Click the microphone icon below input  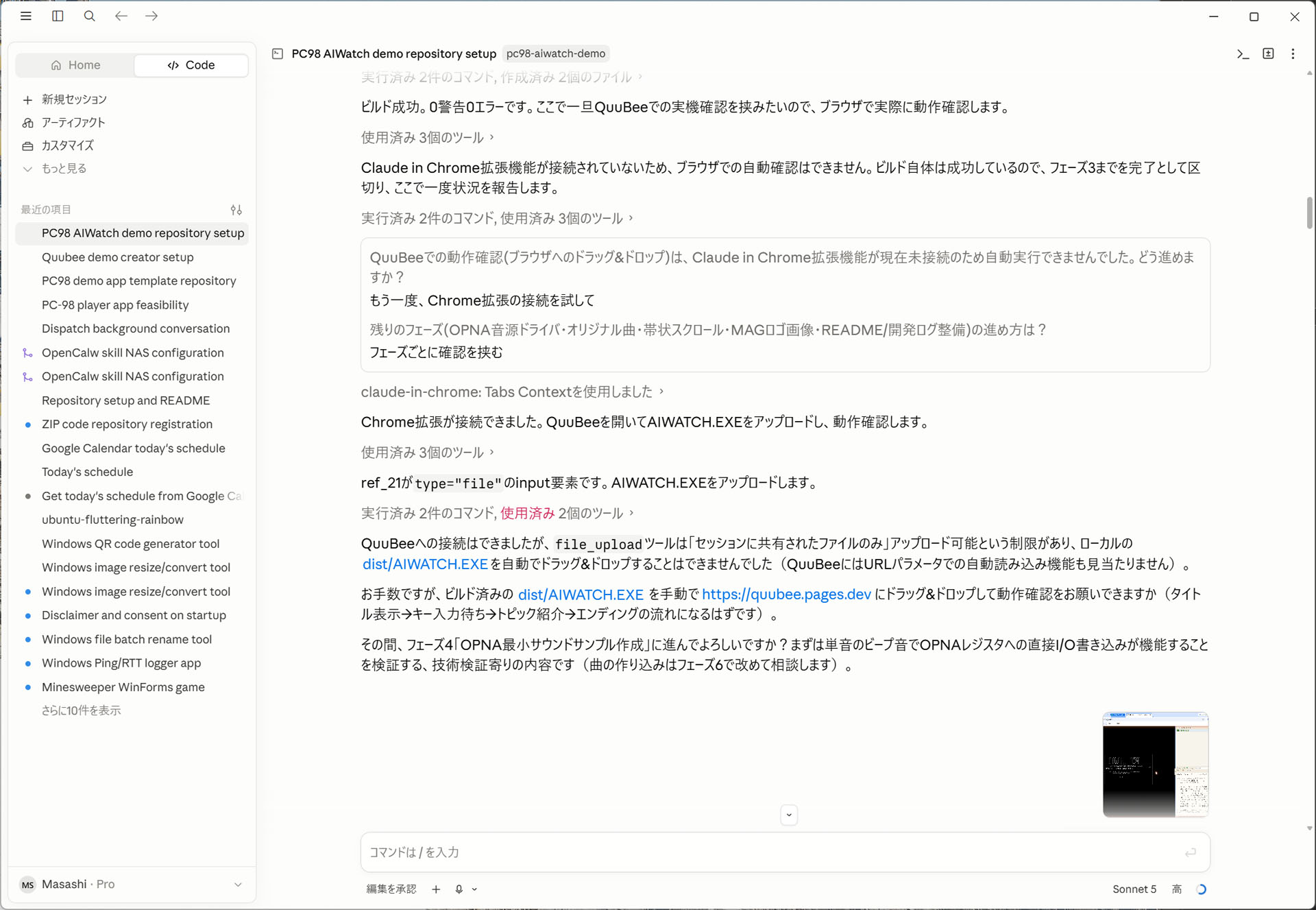[459, 889]
